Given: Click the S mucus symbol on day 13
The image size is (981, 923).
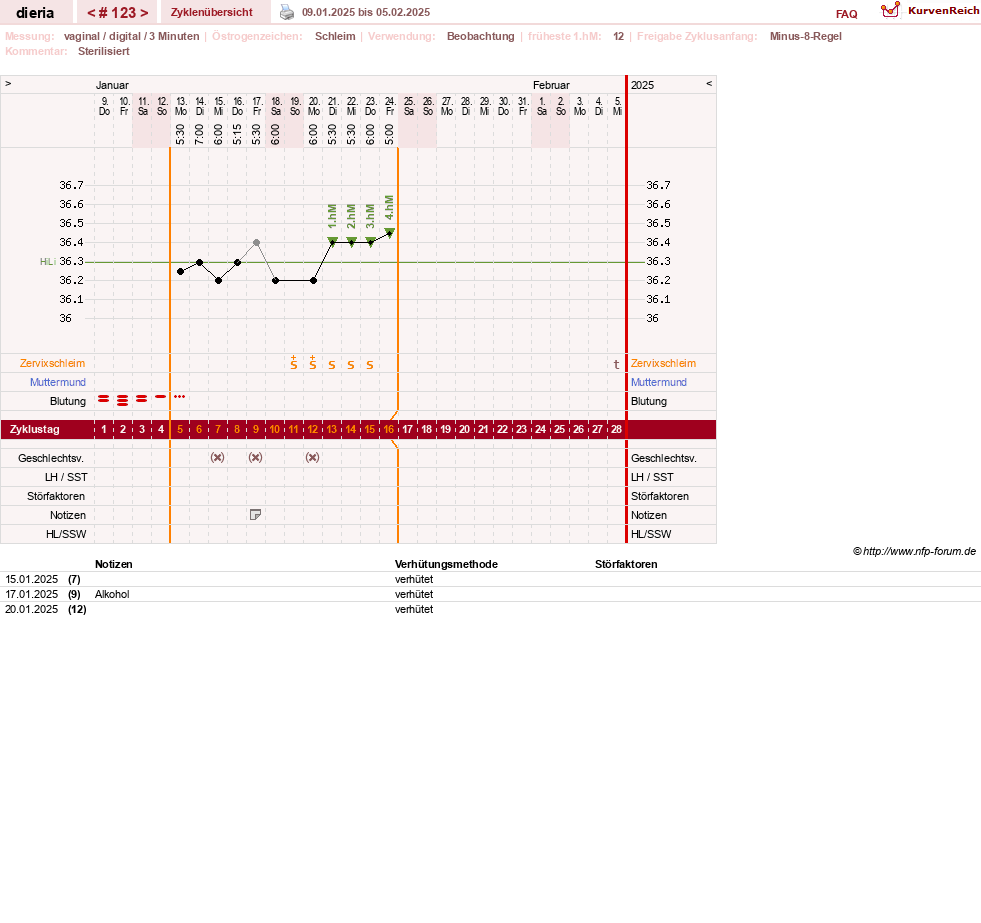Looking at the screenshot, I should coord(332,365).
